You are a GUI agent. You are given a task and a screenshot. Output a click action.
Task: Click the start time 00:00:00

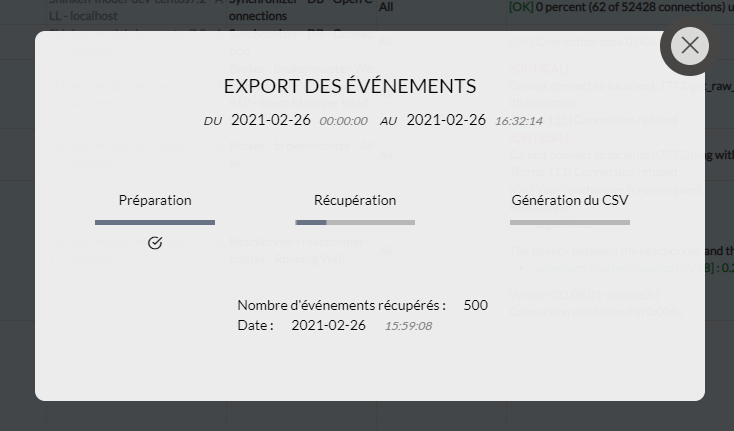tap(343, 121)
